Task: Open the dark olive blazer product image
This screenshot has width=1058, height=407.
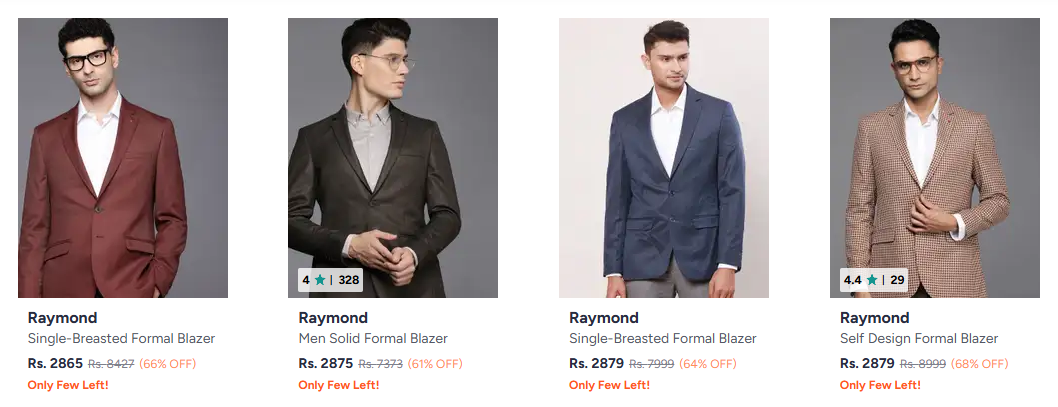Action: [x=393, y=158]
